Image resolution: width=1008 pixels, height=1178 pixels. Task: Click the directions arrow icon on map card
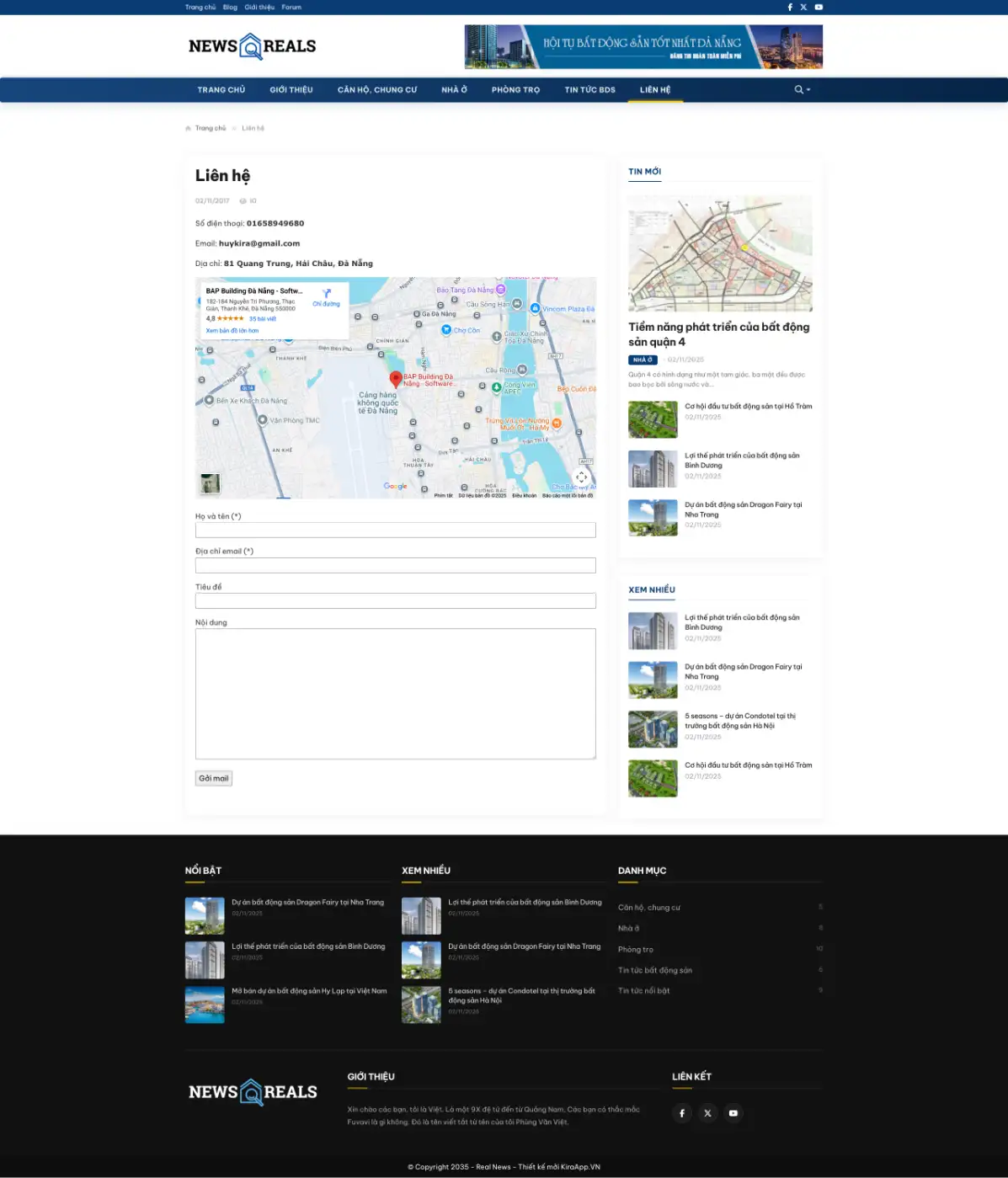(x=327, y=295)
